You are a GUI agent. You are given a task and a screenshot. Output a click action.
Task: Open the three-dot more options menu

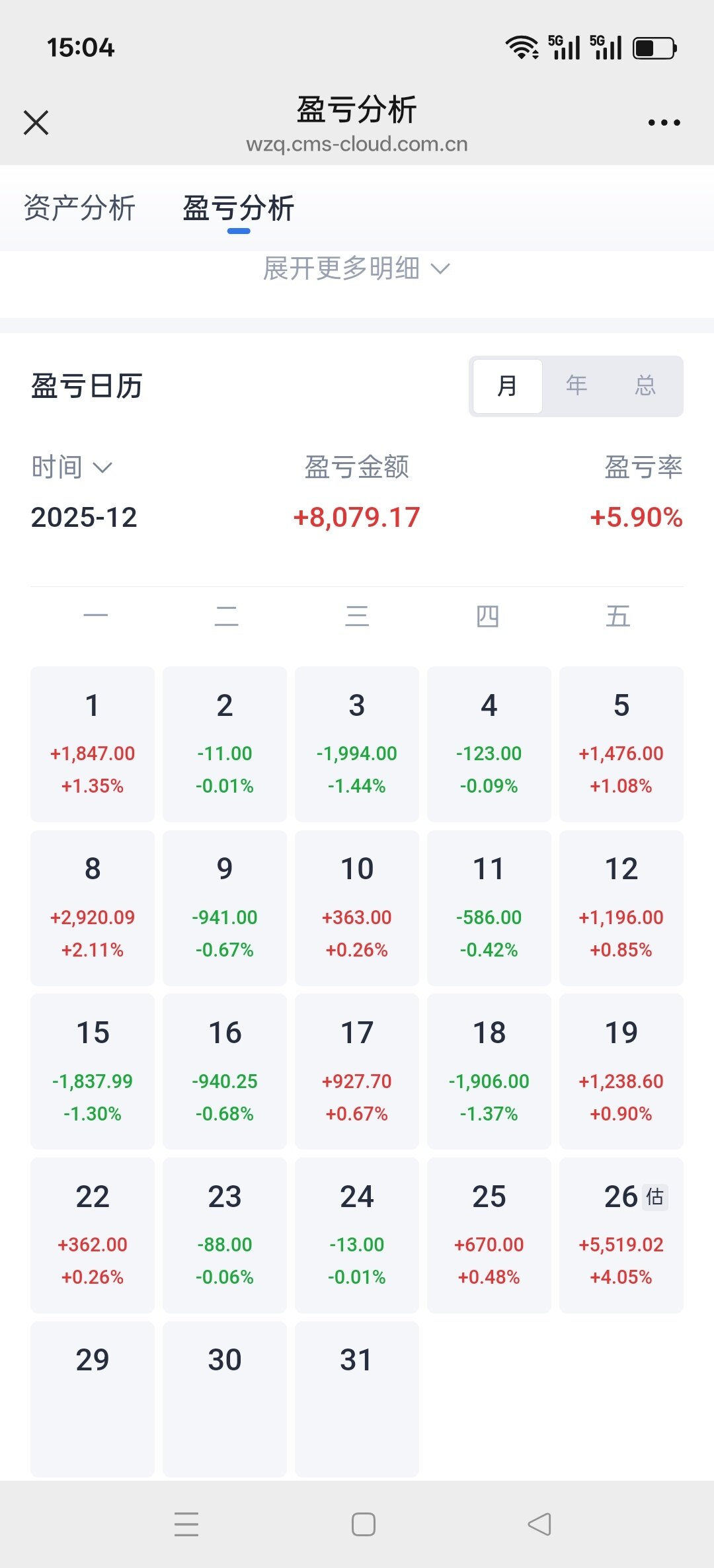tap(664, 123)
